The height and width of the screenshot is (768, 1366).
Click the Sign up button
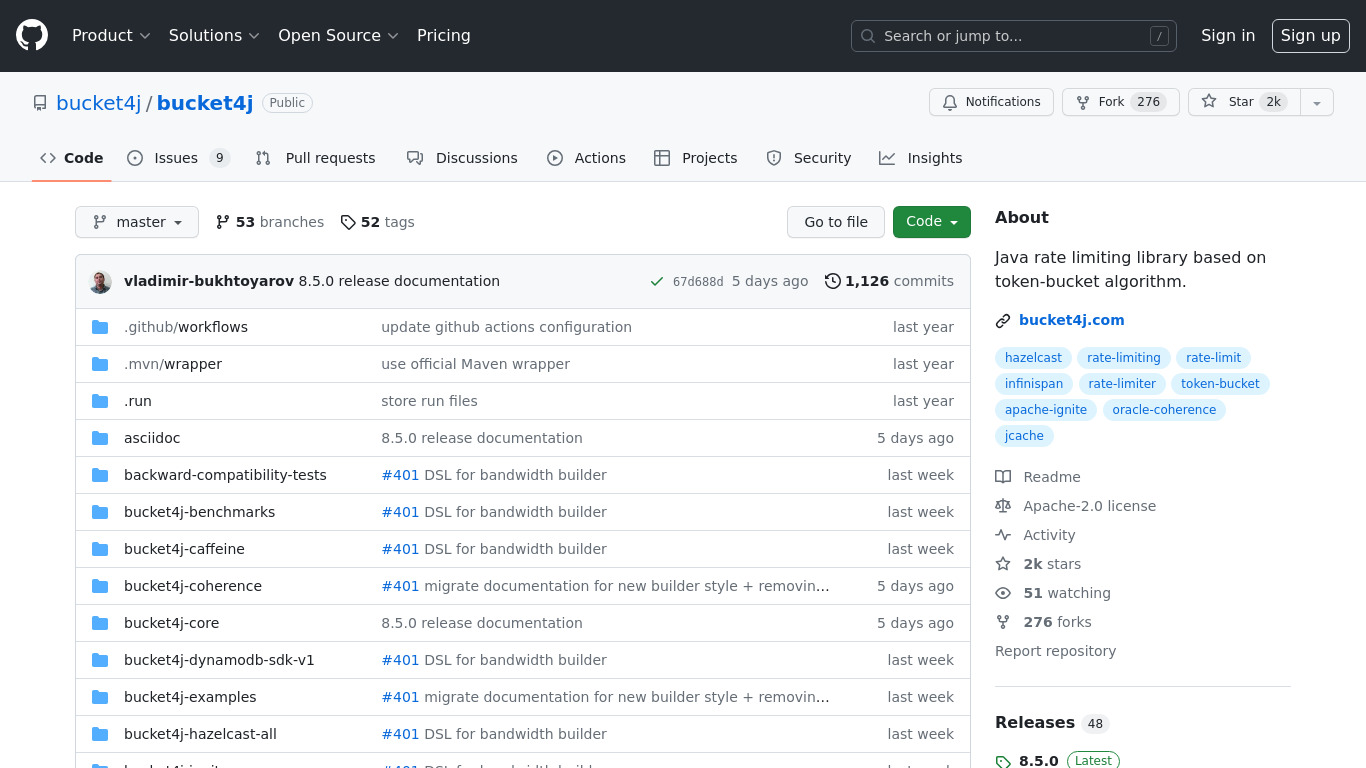[1311, 36]
